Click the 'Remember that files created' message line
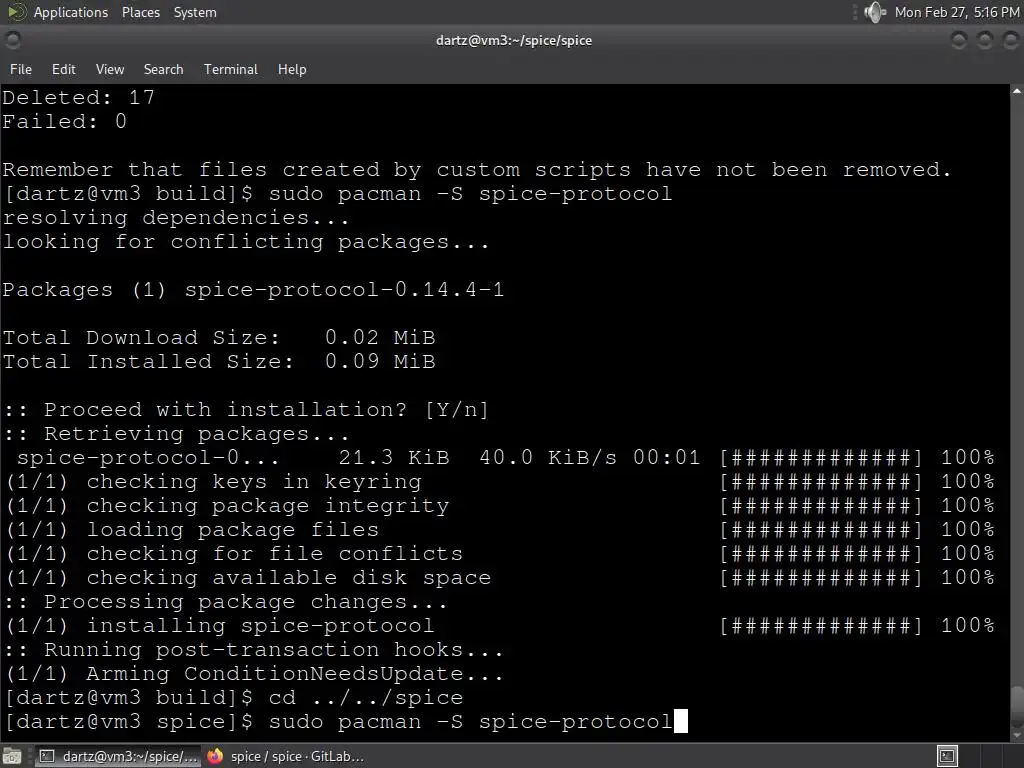 [477, 170]
